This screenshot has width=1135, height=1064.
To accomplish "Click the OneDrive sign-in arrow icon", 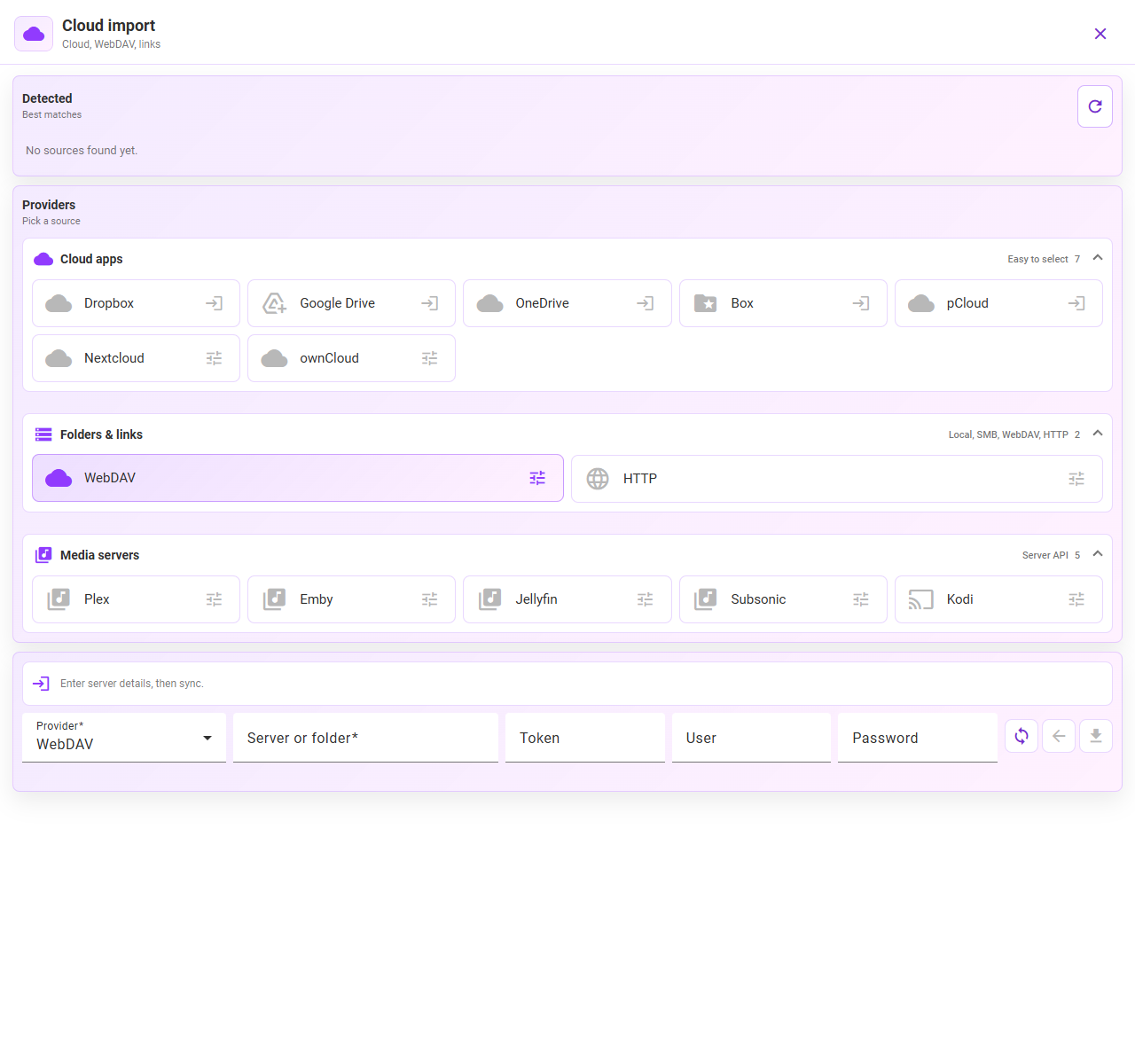I will tap(645, 303).
